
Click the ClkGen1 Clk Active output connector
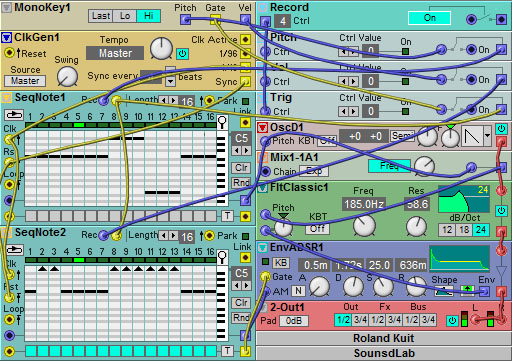click(x=246, y=40)
